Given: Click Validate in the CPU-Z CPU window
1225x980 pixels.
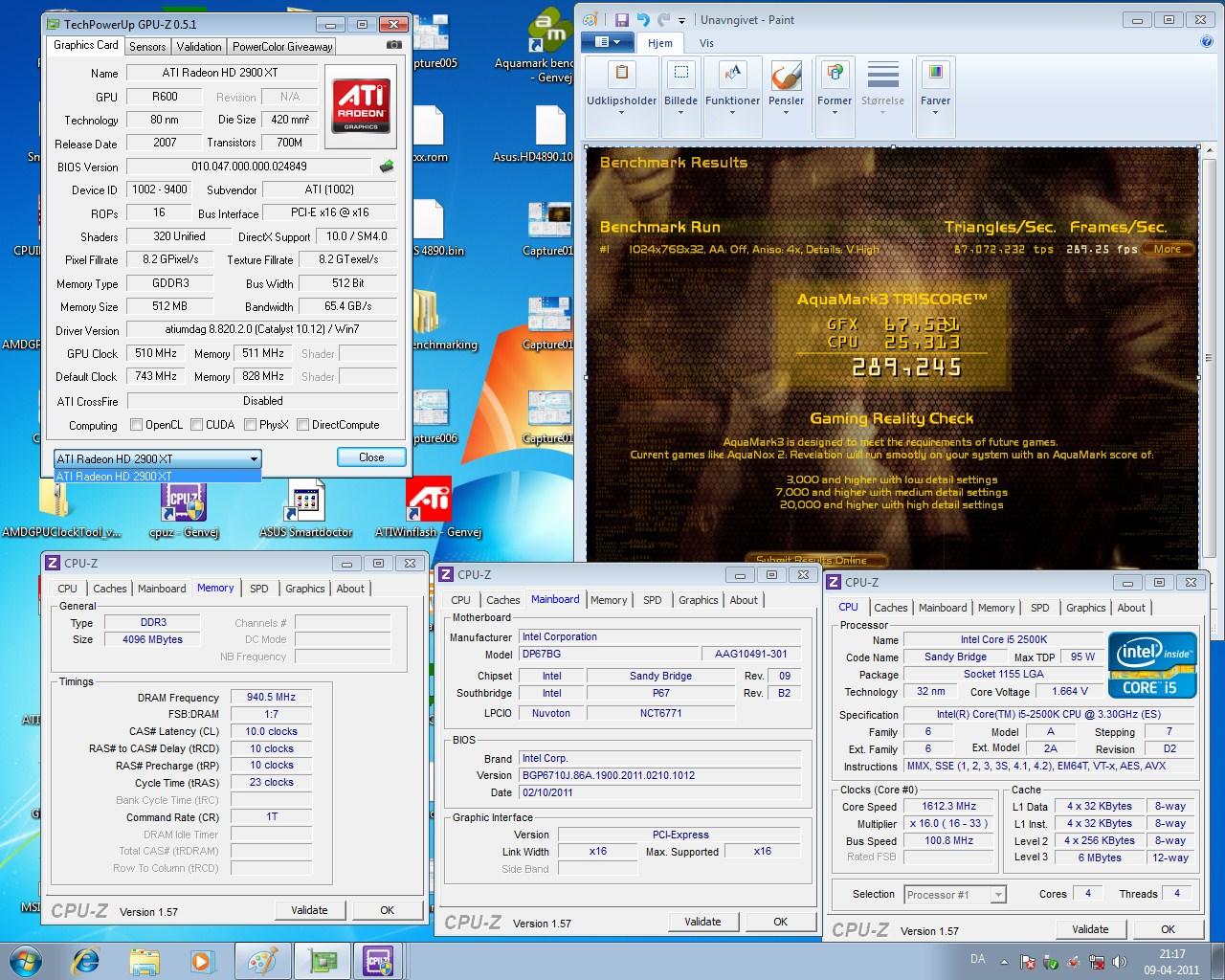Looking at the screenshot, I should pyautogui.click(x=1090, y=929).
